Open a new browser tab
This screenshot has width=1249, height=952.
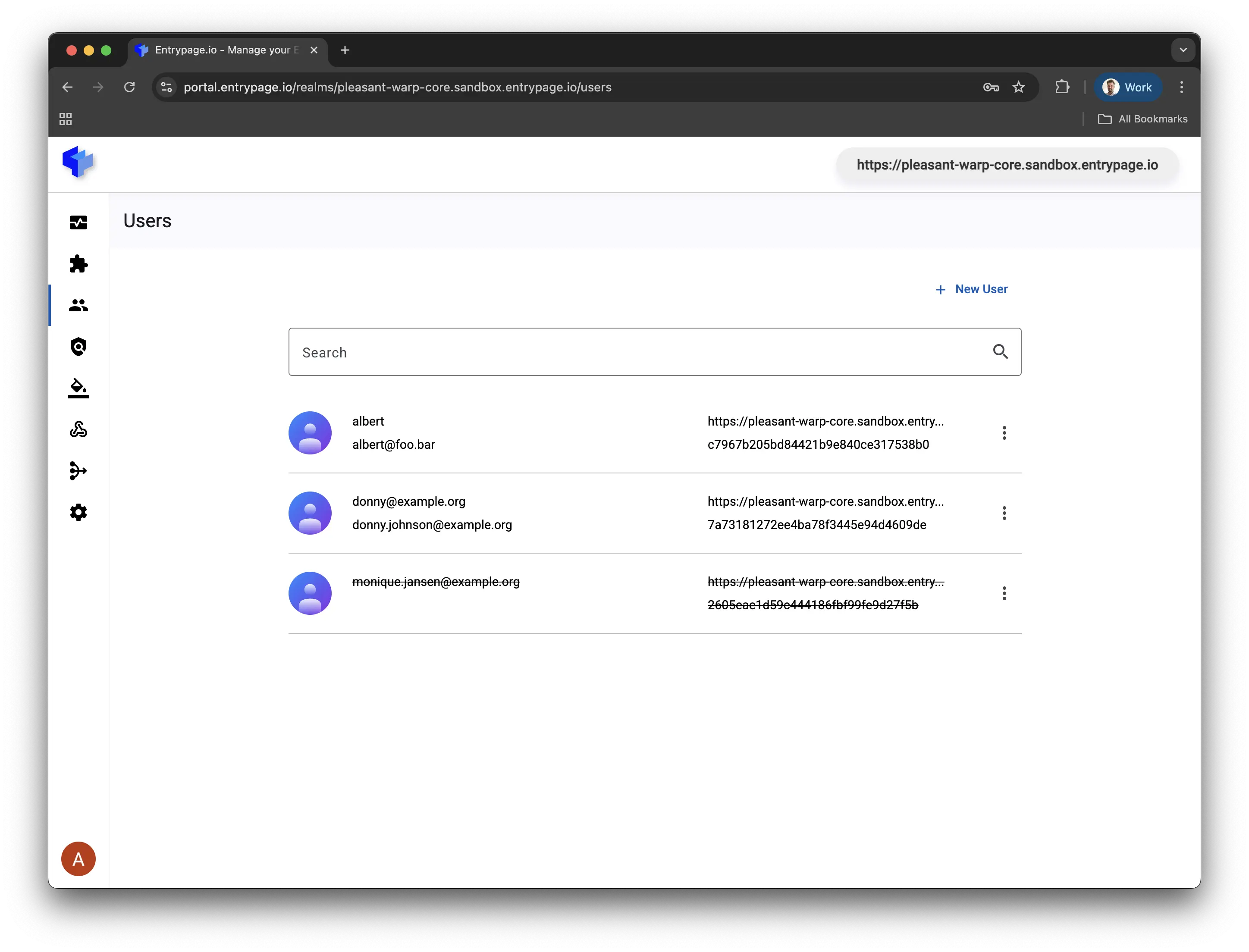click(x=345, y=50)
